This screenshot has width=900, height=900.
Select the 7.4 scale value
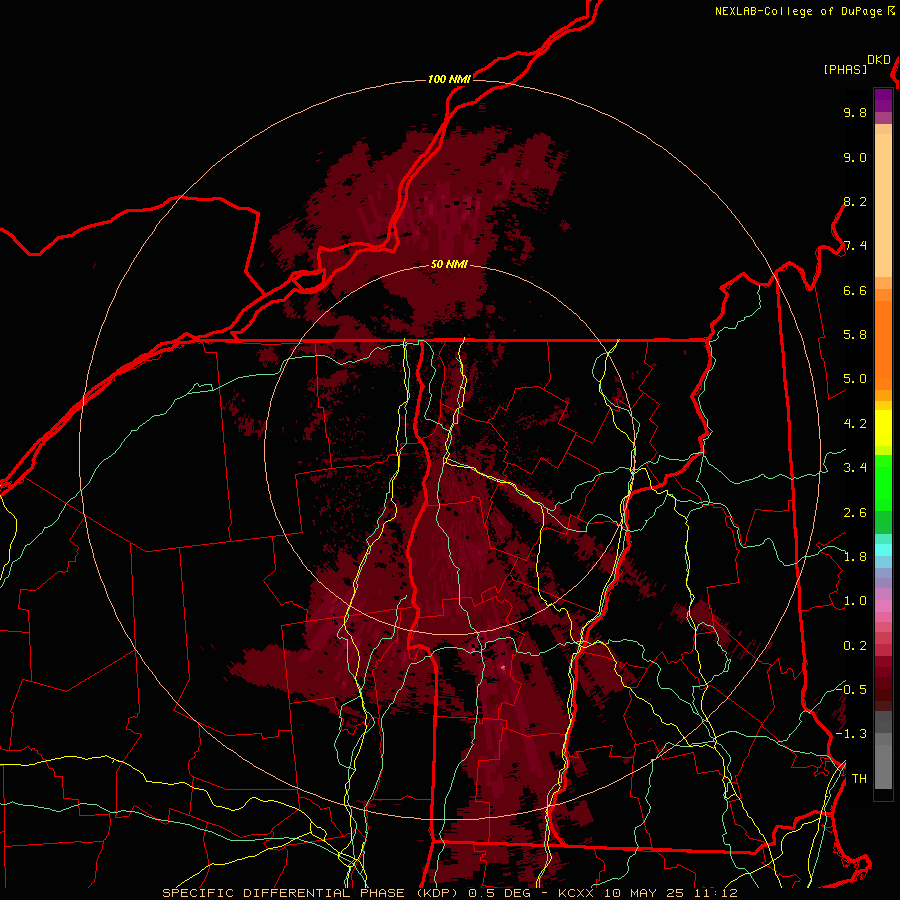click(x=855, y=246)
